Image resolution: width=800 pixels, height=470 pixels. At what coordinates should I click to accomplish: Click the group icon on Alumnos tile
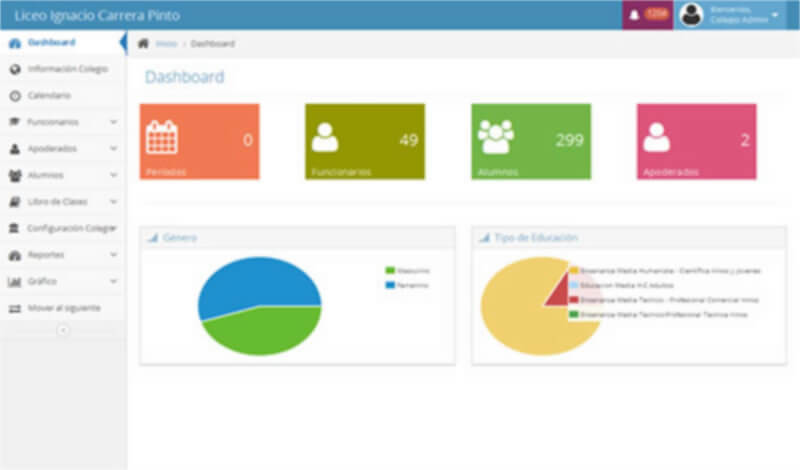point(495,137)
